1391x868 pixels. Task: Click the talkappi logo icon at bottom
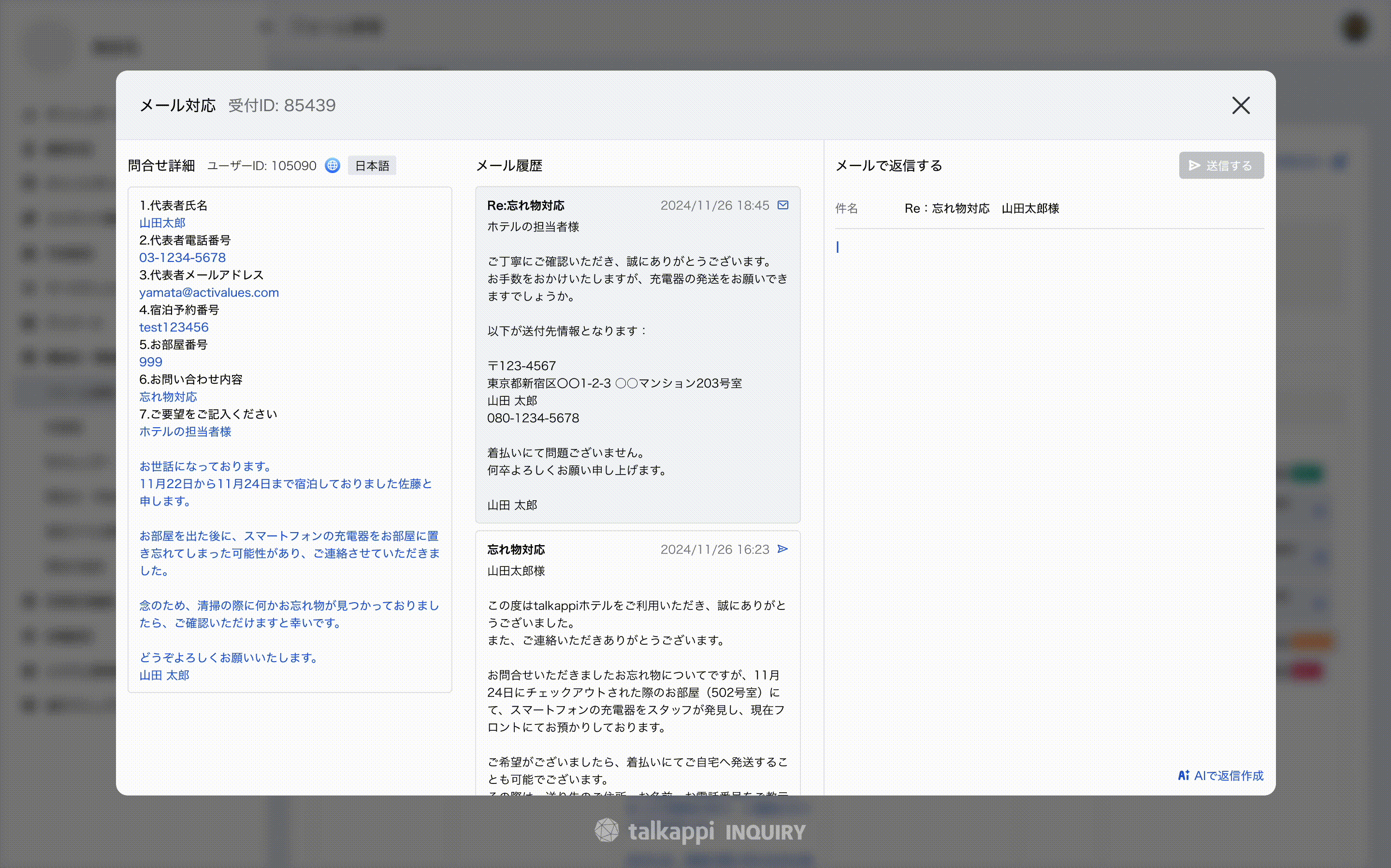(606, 831)
